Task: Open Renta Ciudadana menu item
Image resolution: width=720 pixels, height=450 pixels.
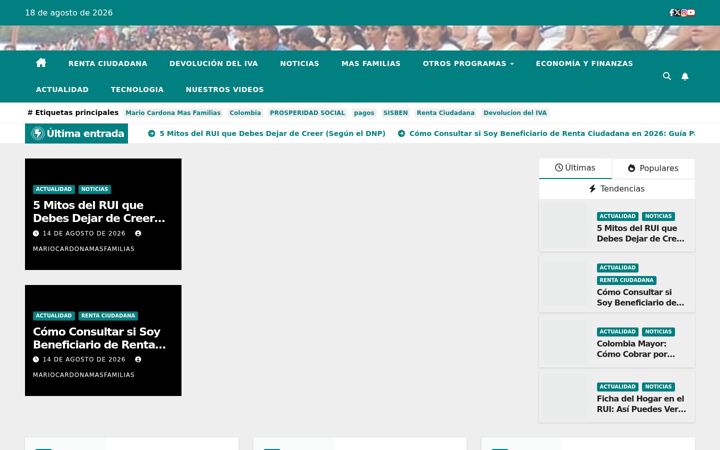Action: click(108, 63)
